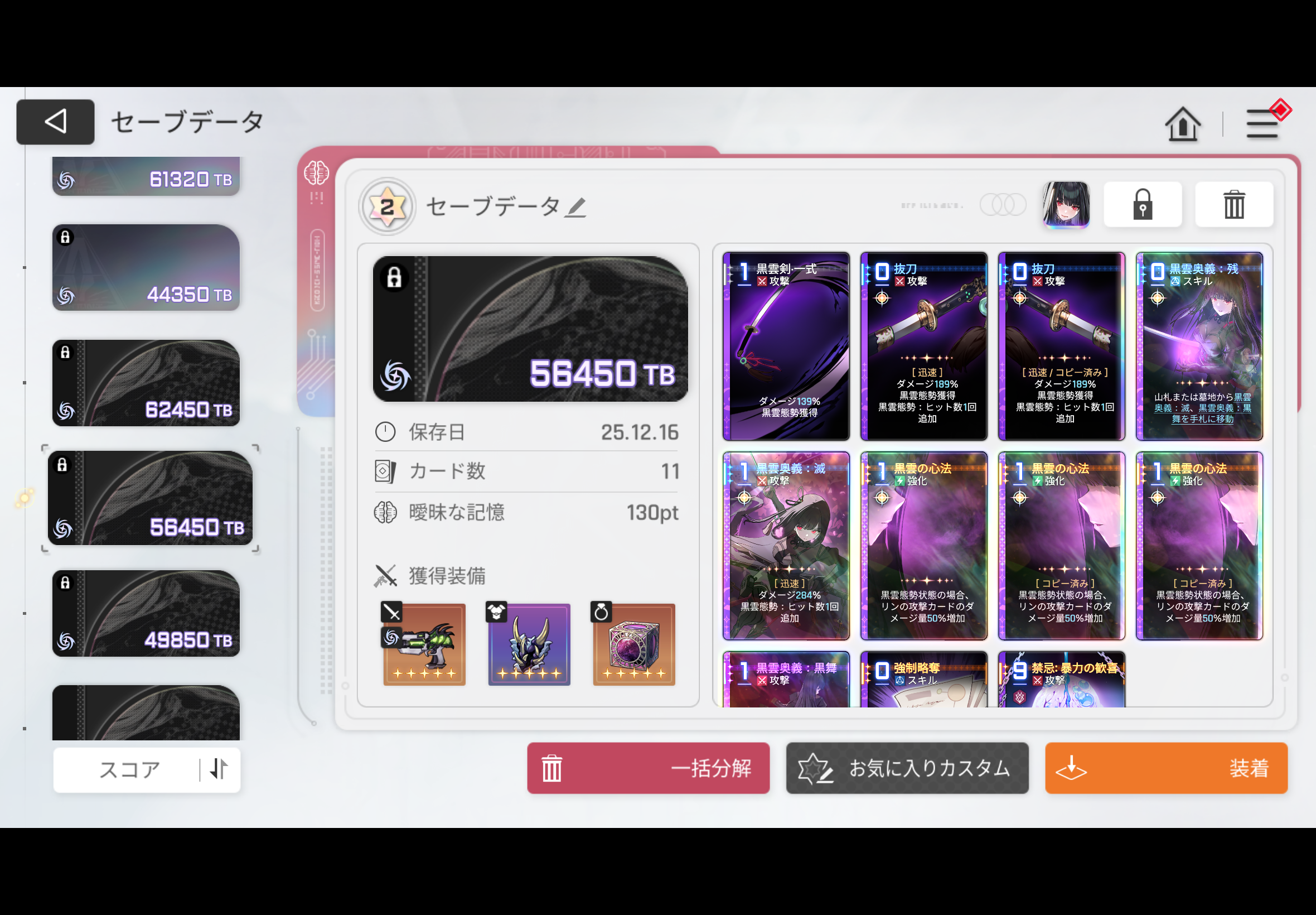Open the 黒雲奥義：滅 attack card

[x=786, y=545]
